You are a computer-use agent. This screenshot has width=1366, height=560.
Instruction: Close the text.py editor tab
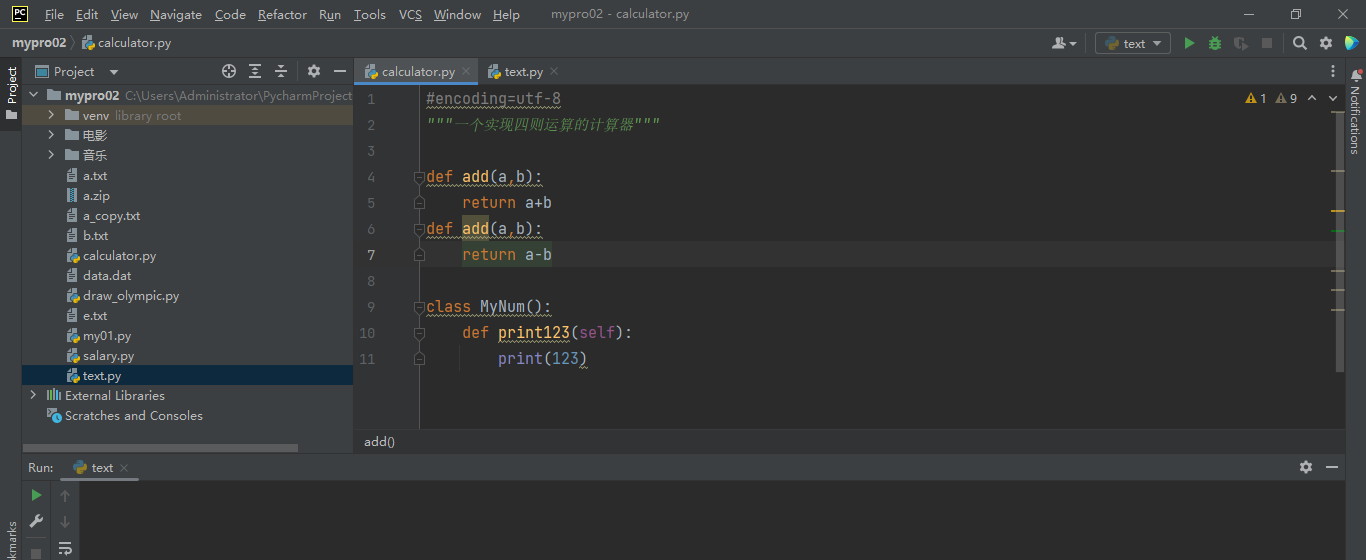(554, 71)
